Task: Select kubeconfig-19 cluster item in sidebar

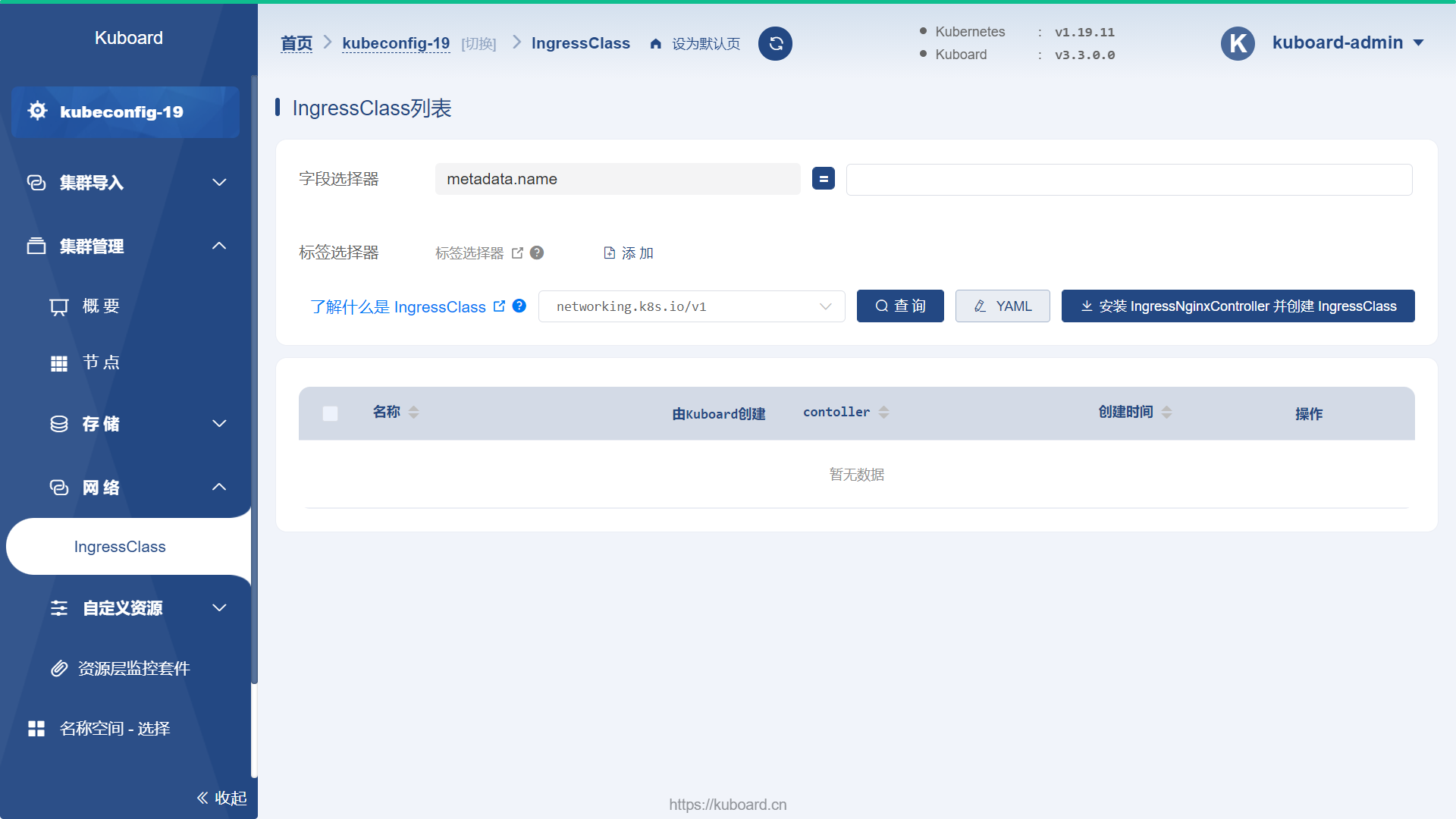Action: 125,111
